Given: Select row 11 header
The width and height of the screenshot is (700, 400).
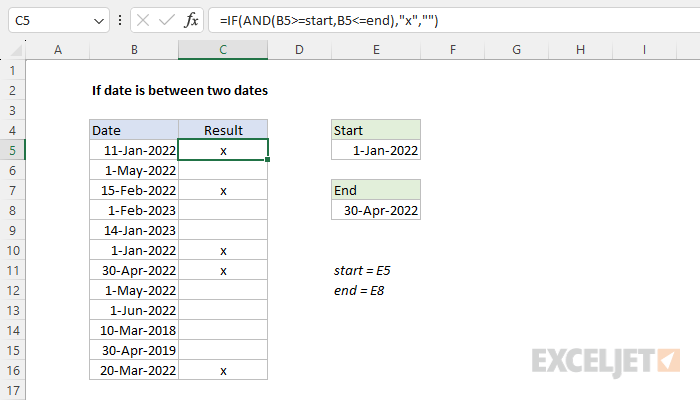Looking at the screenshot, I should point(12,271).
